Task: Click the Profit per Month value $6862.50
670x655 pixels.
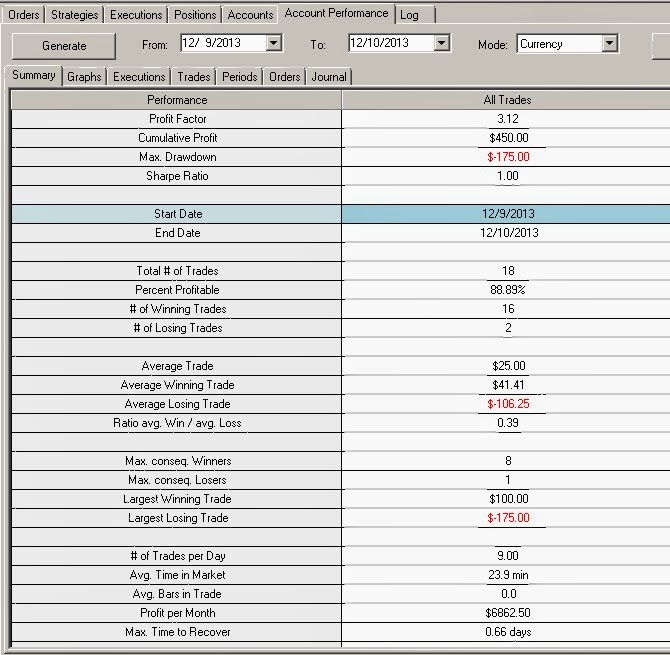Action: click(x=508, y=613)
